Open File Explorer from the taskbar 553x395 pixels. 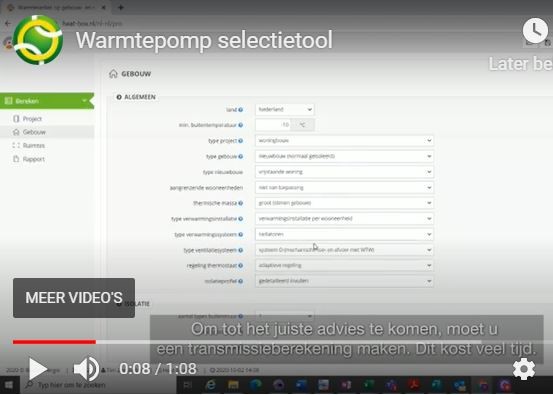pyautogui.click(x=233, y=385)
